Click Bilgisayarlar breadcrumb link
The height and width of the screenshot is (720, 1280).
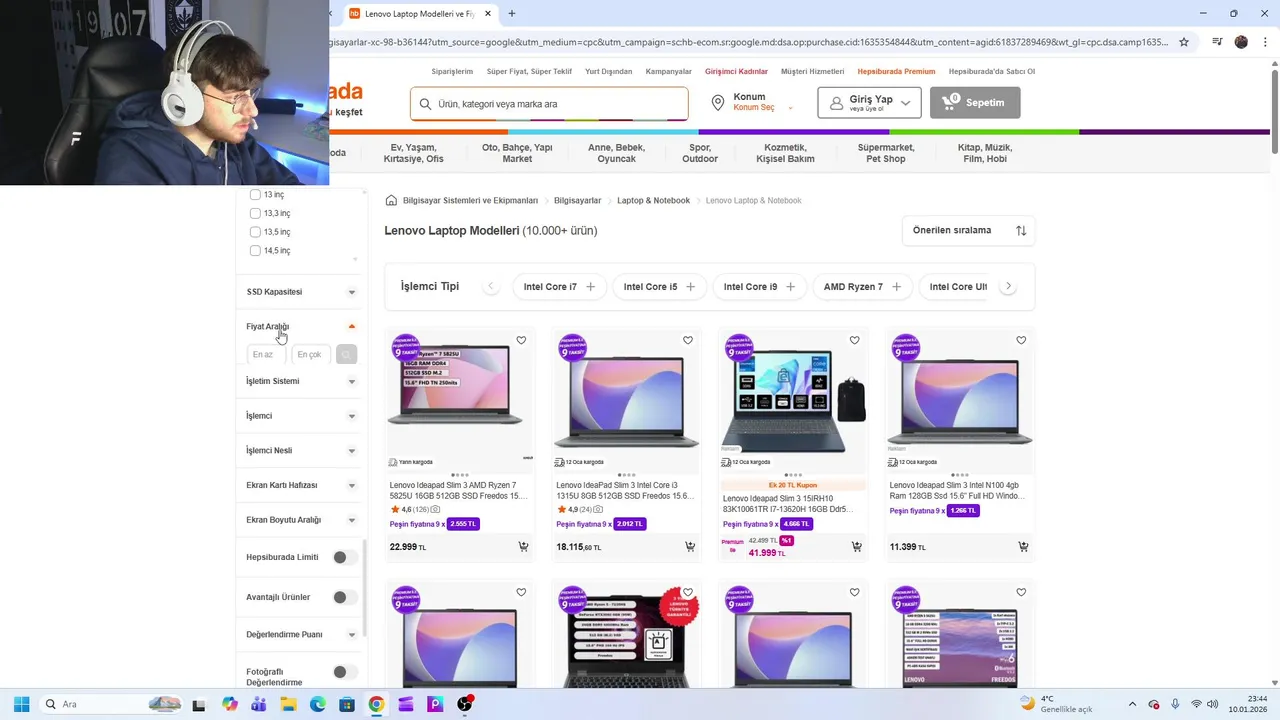coord(578,200)
